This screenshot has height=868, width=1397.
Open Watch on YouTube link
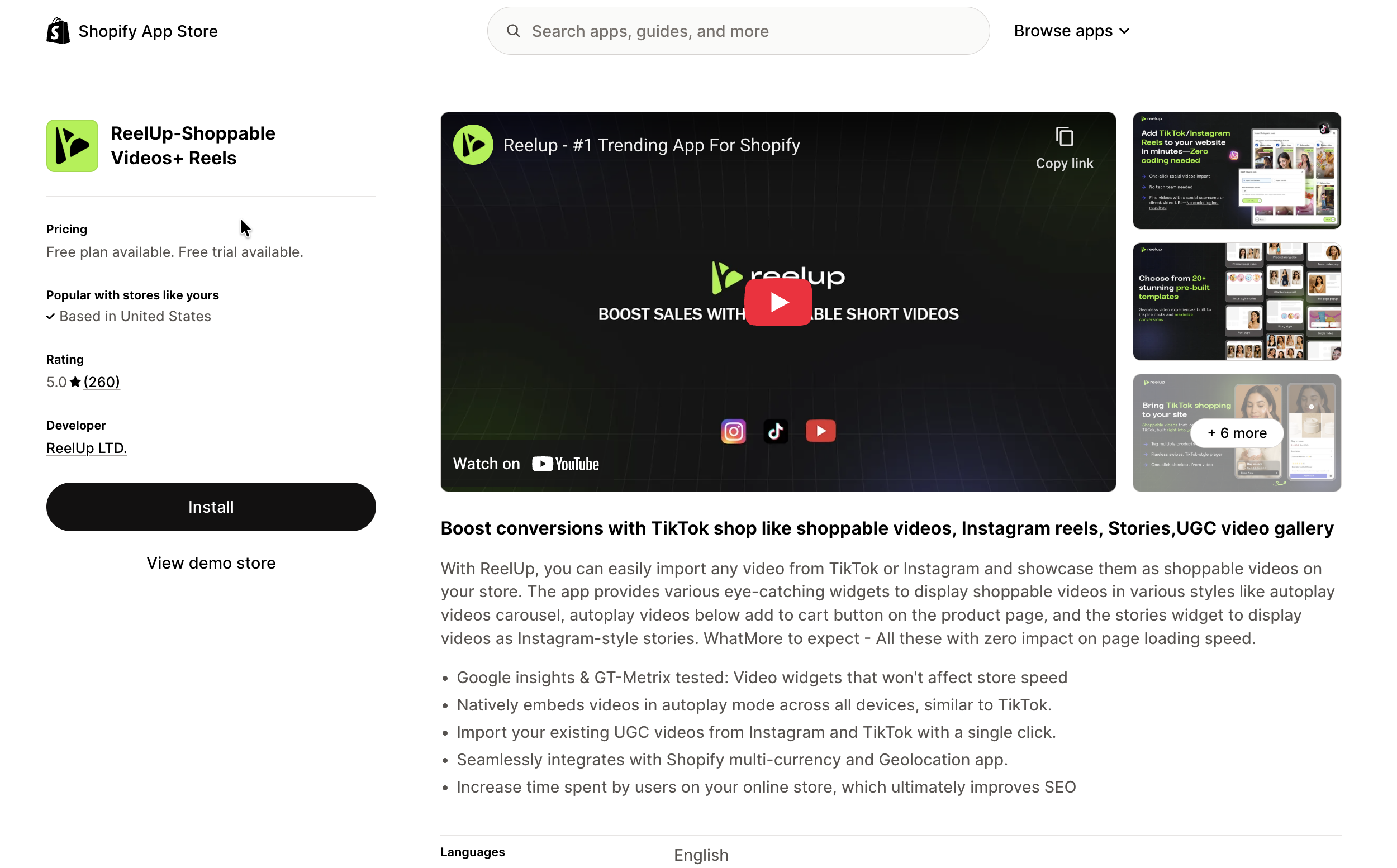pos(525,464)
